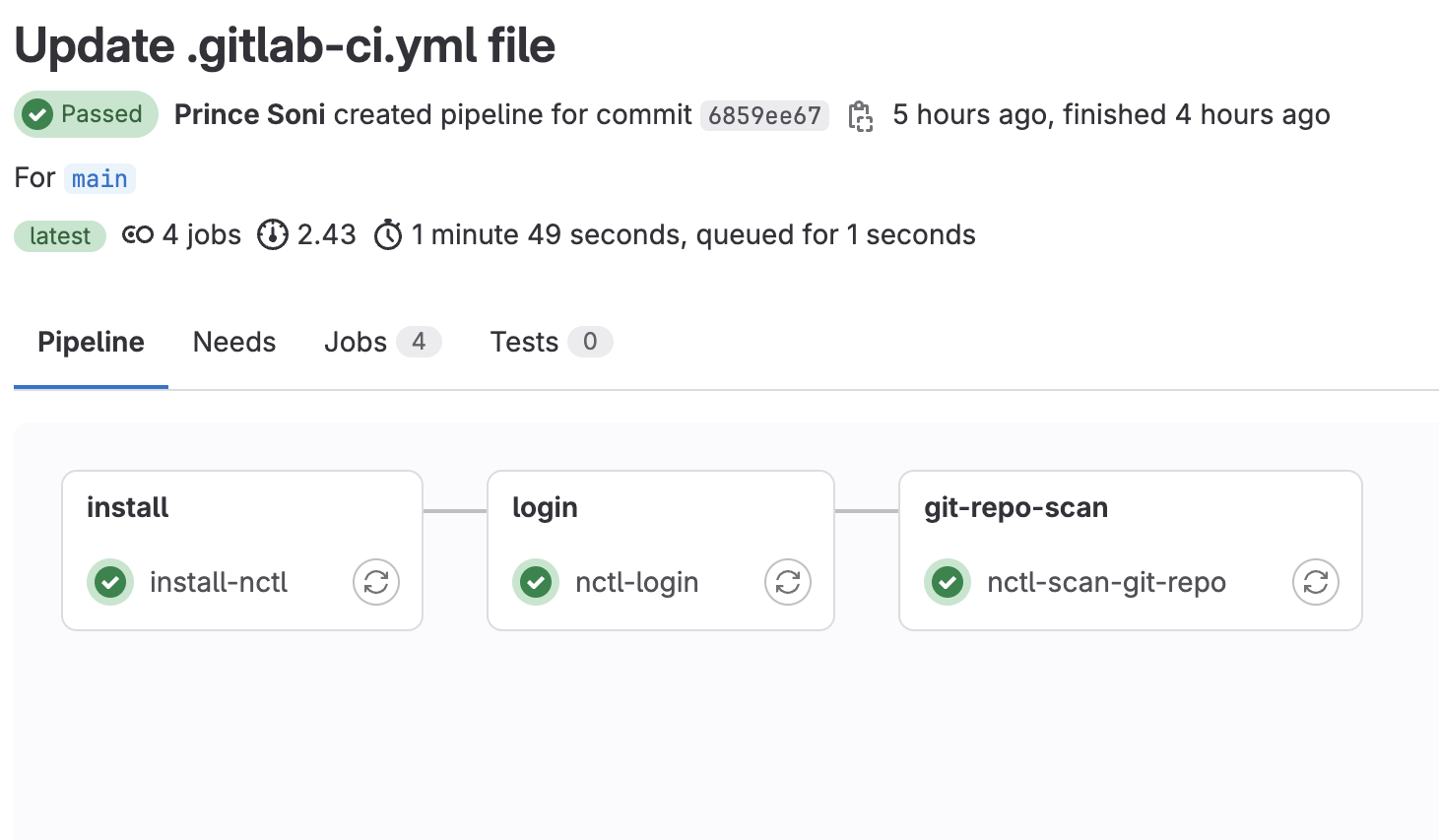Screen dimensions: 1439x840
Task: Retry the nctl-login job
Action: point(788,582)
